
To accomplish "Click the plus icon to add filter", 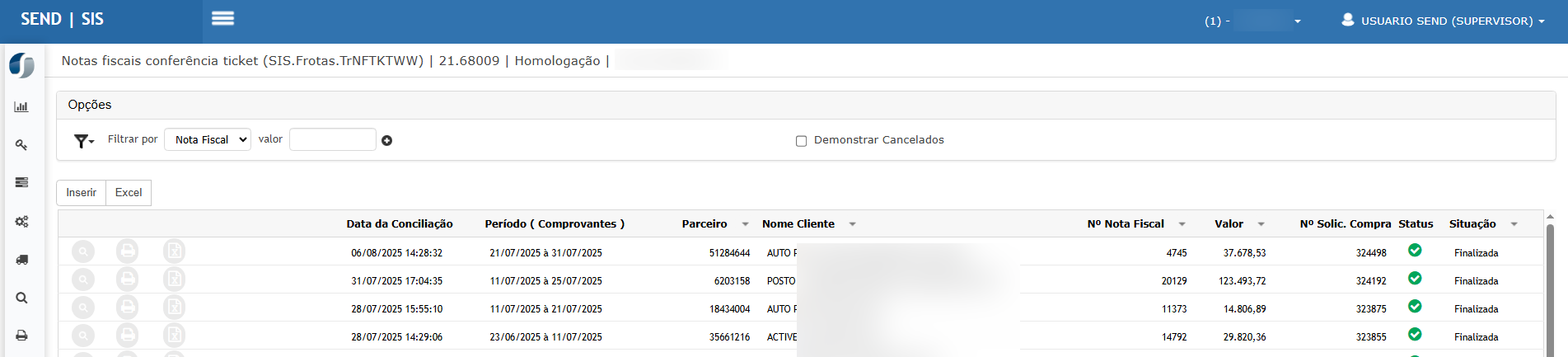I will coord(386,141).
